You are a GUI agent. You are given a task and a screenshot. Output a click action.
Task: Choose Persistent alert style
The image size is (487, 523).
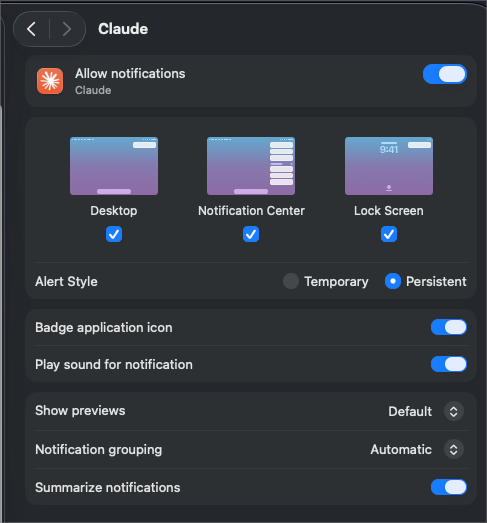click(393, 281)
